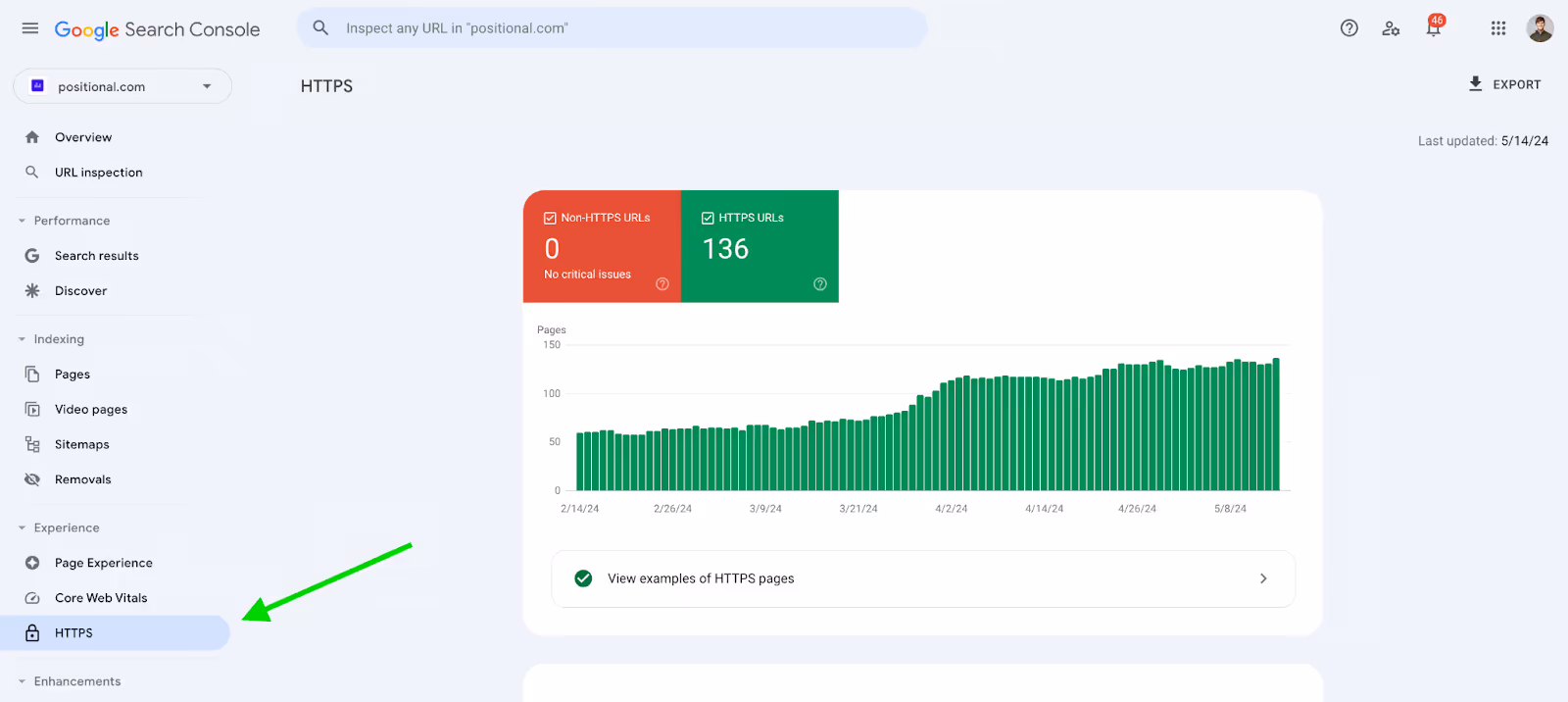The image size is (1568, 702).
Task: Toggle the Non-HTTPS URLs checkbox
Action: (550, 218)
